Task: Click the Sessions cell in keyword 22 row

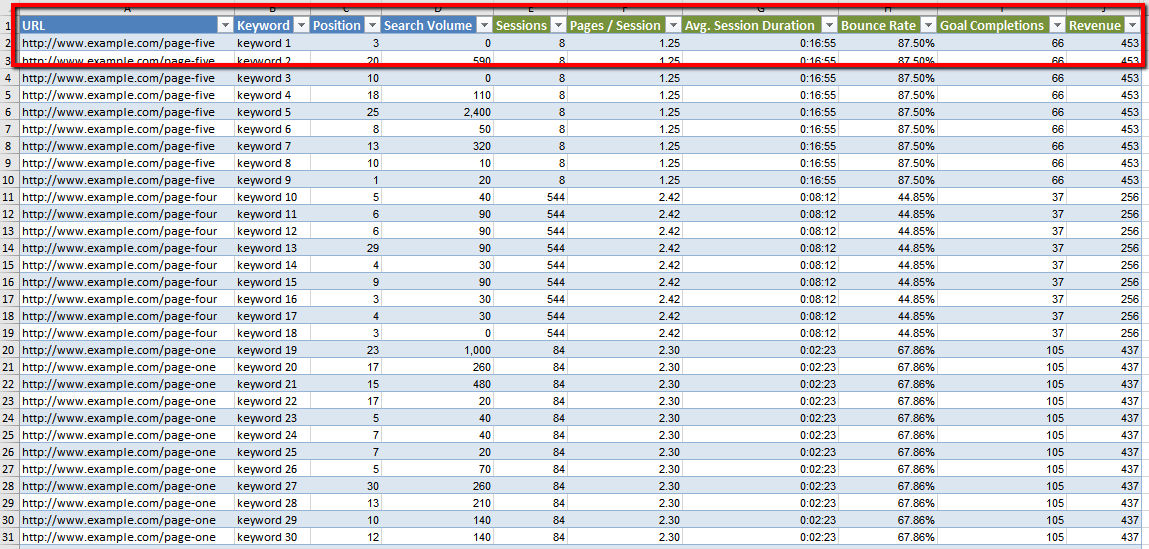Action: [x=531, y=401]
